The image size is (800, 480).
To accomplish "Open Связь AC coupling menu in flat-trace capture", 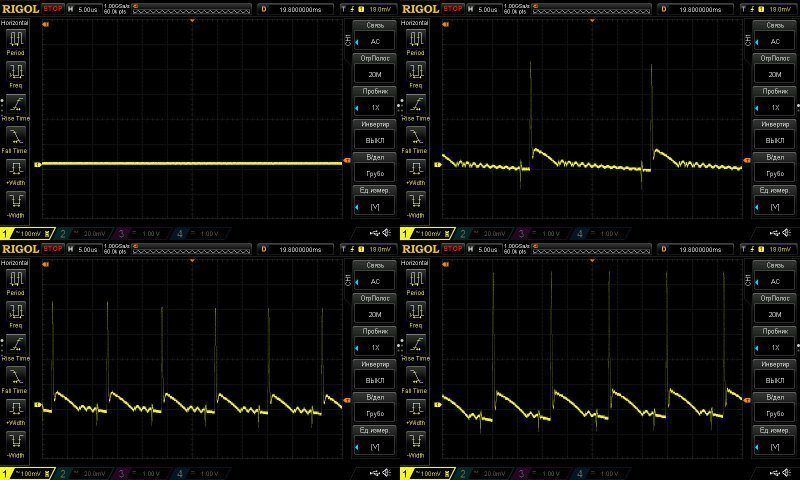I will click(x=375, y=36).
